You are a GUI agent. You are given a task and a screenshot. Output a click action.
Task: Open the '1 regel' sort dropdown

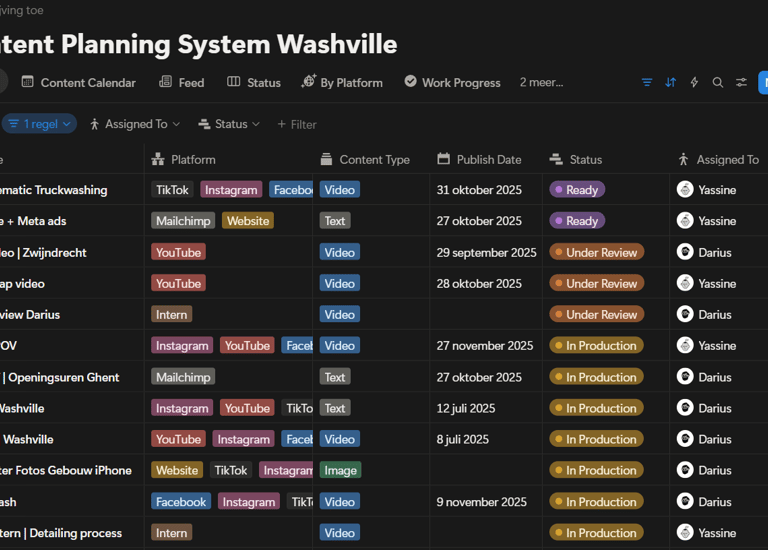pyautogui.click(x=39, y=124)
